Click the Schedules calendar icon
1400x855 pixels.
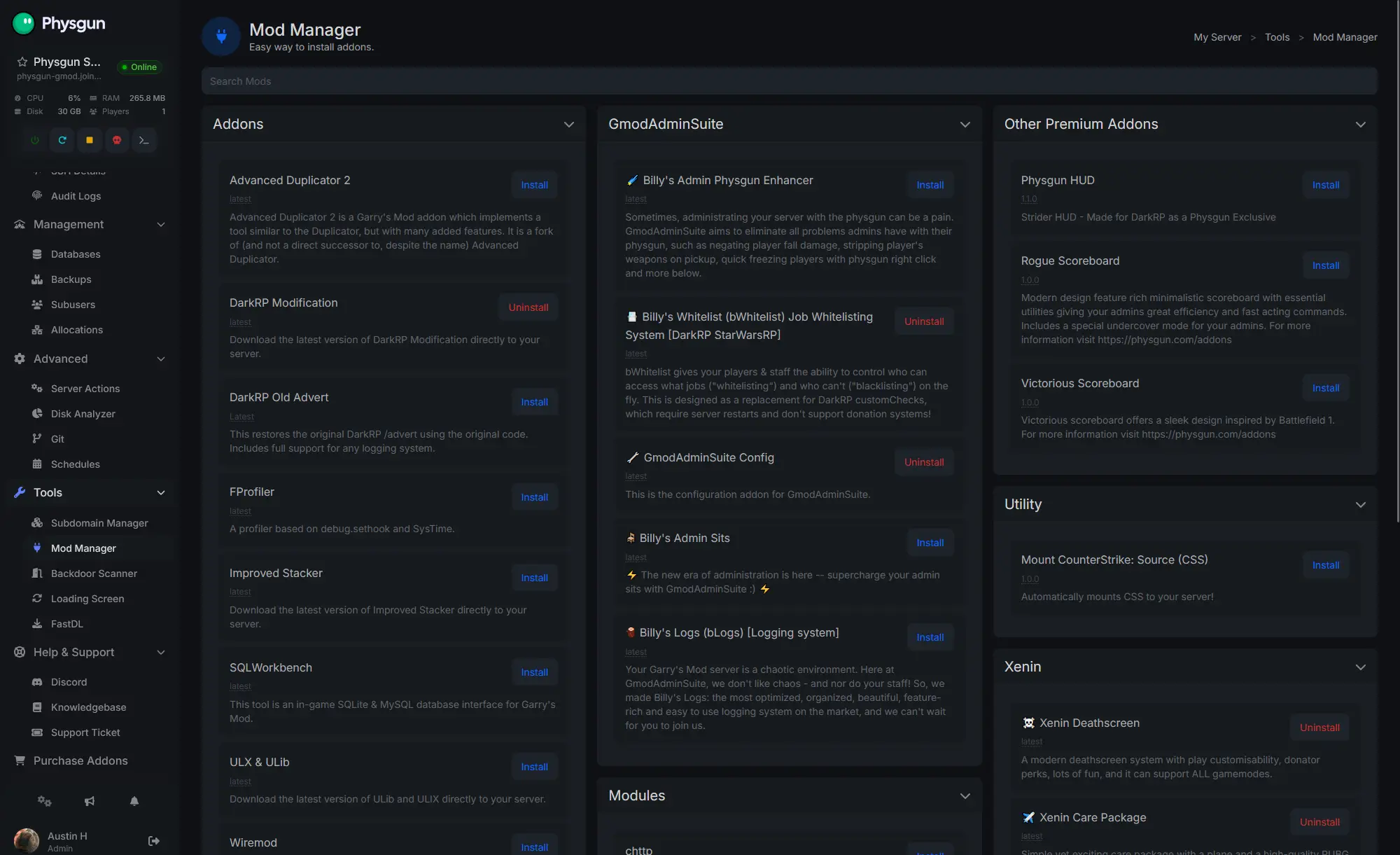click(37, 464)
